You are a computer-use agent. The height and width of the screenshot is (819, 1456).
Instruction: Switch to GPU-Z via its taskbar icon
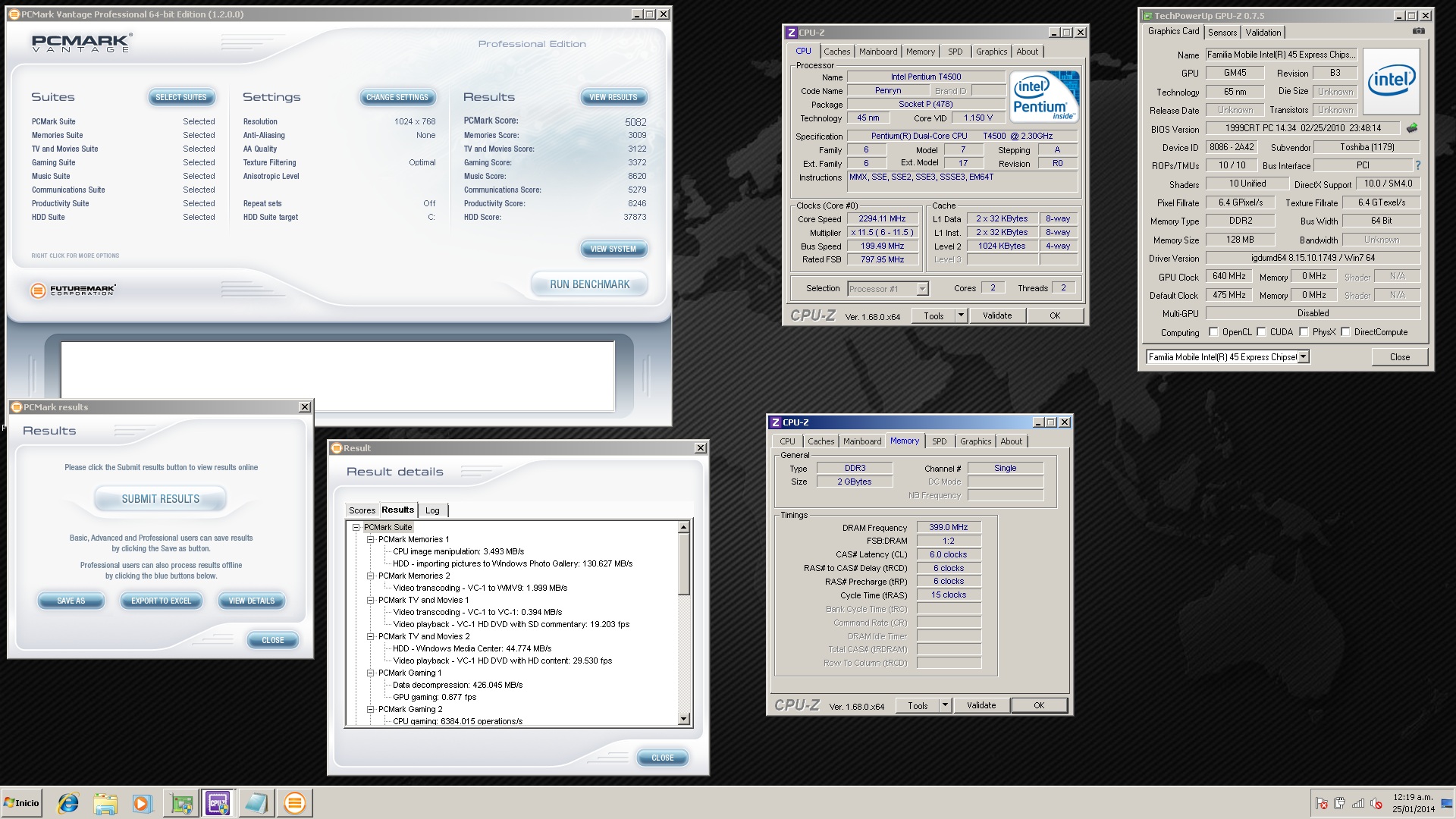pos(181,803)
